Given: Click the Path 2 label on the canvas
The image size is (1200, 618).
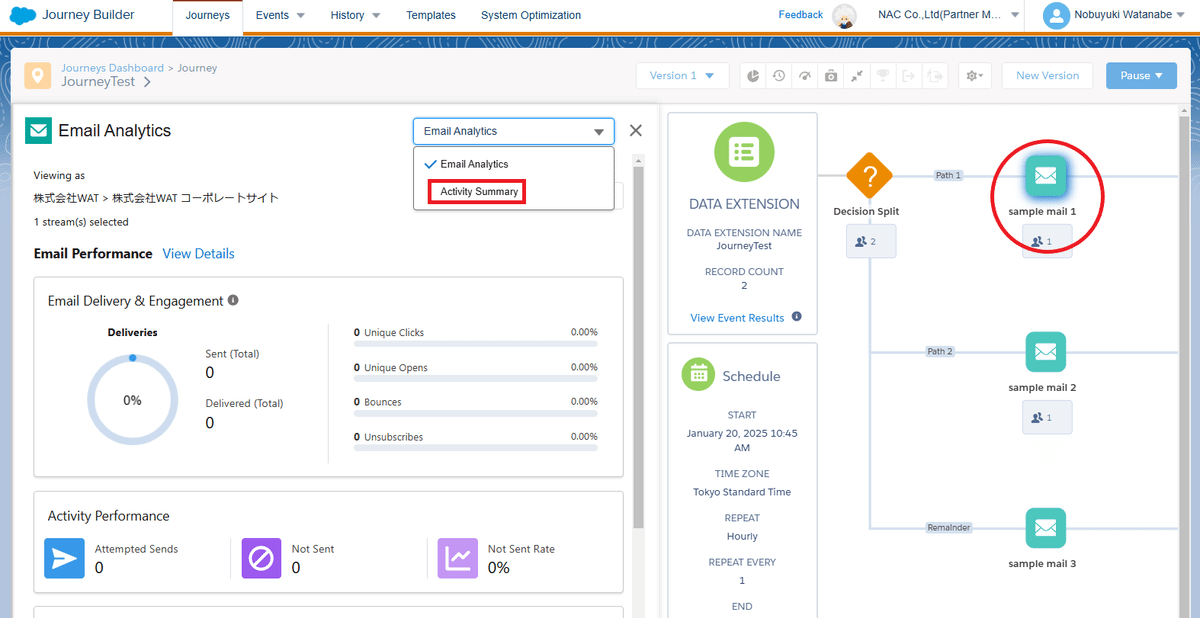Looking at the screenshot, I should click(940, 351).
